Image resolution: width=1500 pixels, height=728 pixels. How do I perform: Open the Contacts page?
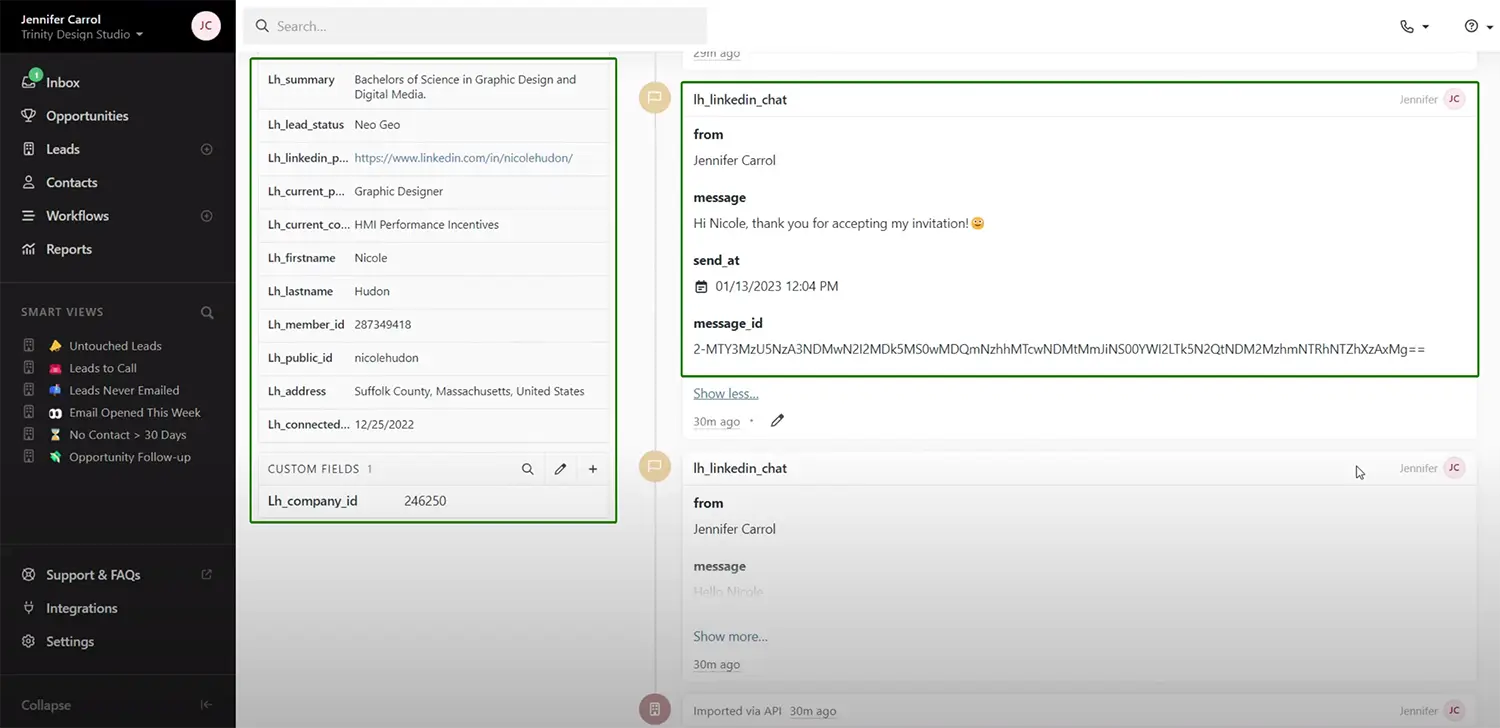pyautogui.click(x=71, y=183)
